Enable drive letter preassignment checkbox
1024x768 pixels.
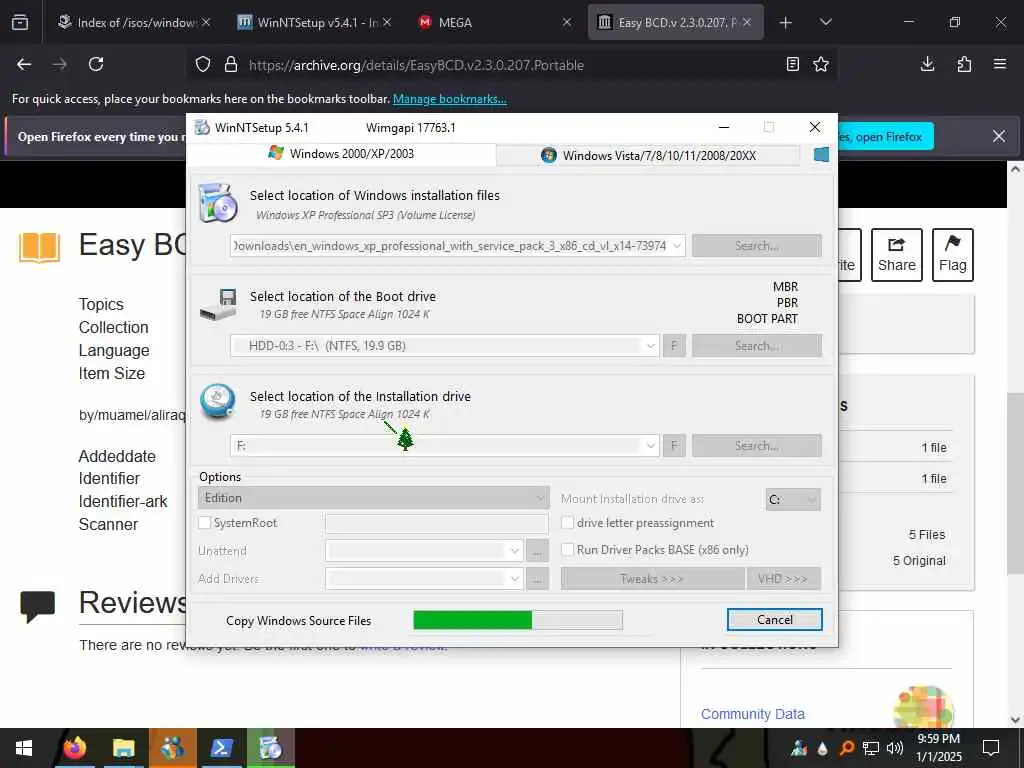point(568,522)
